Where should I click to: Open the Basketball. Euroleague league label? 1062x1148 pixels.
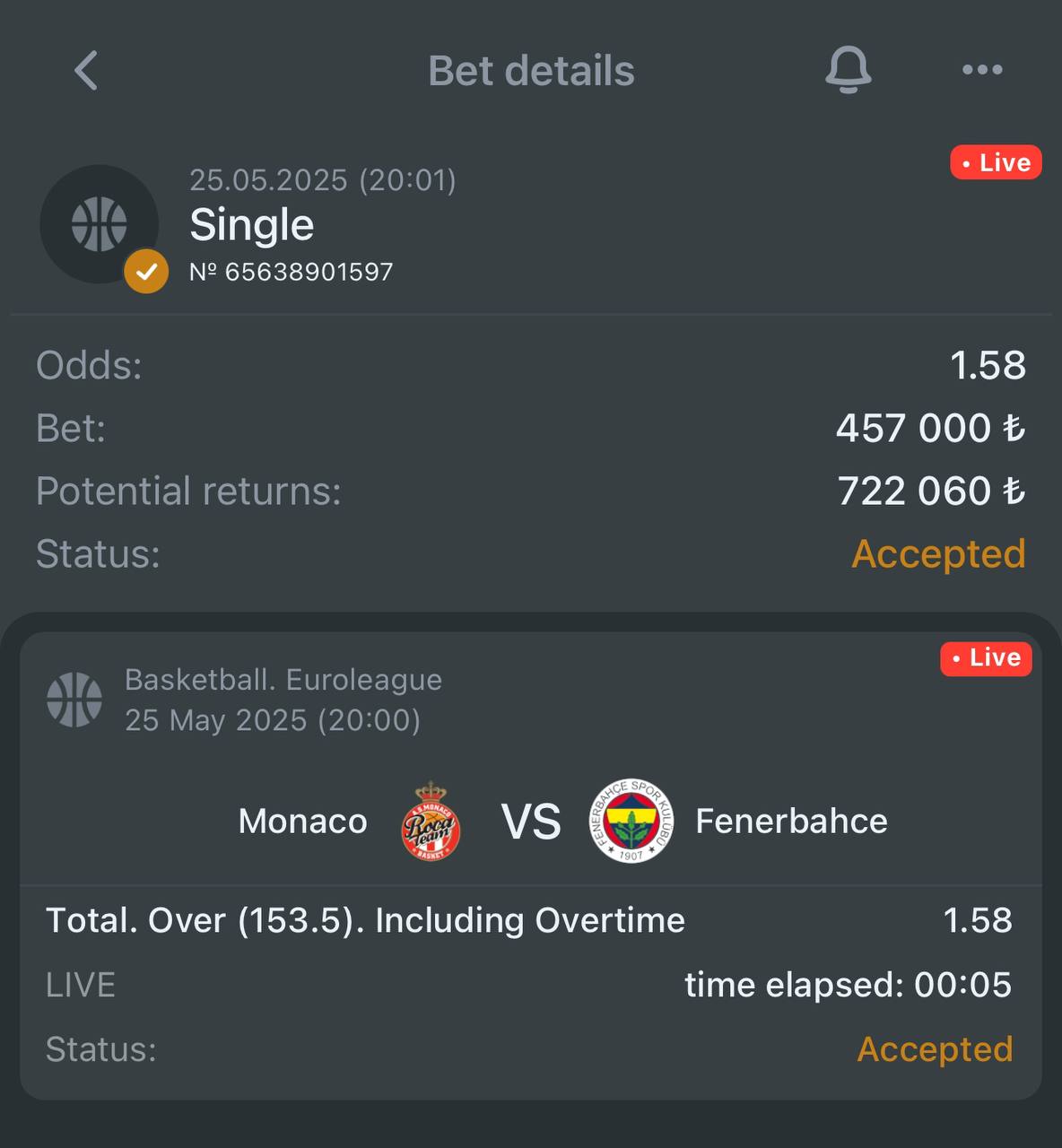click(283, 680)
